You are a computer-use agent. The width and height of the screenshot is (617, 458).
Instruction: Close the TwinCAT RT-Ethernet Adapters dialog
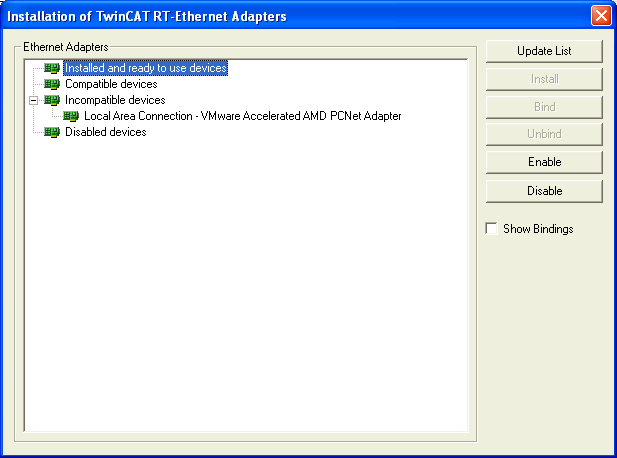pyautogui.click(x=601, y=16)
